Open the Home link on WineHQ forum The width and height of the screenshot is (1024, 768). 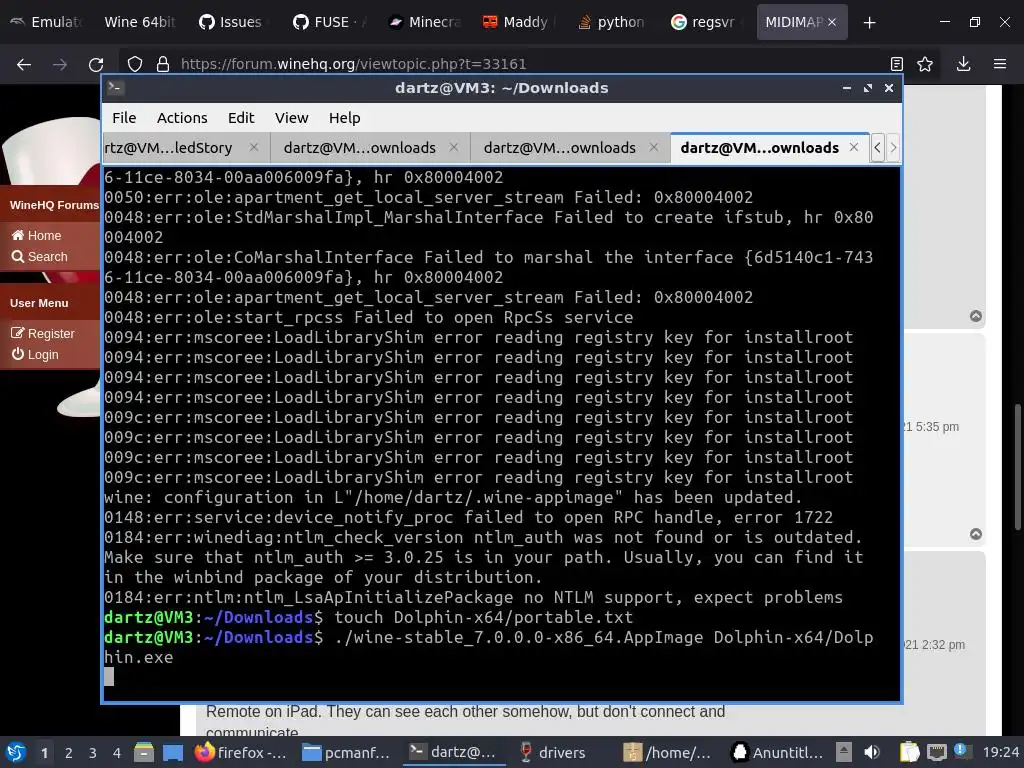(x=37, y=235)
